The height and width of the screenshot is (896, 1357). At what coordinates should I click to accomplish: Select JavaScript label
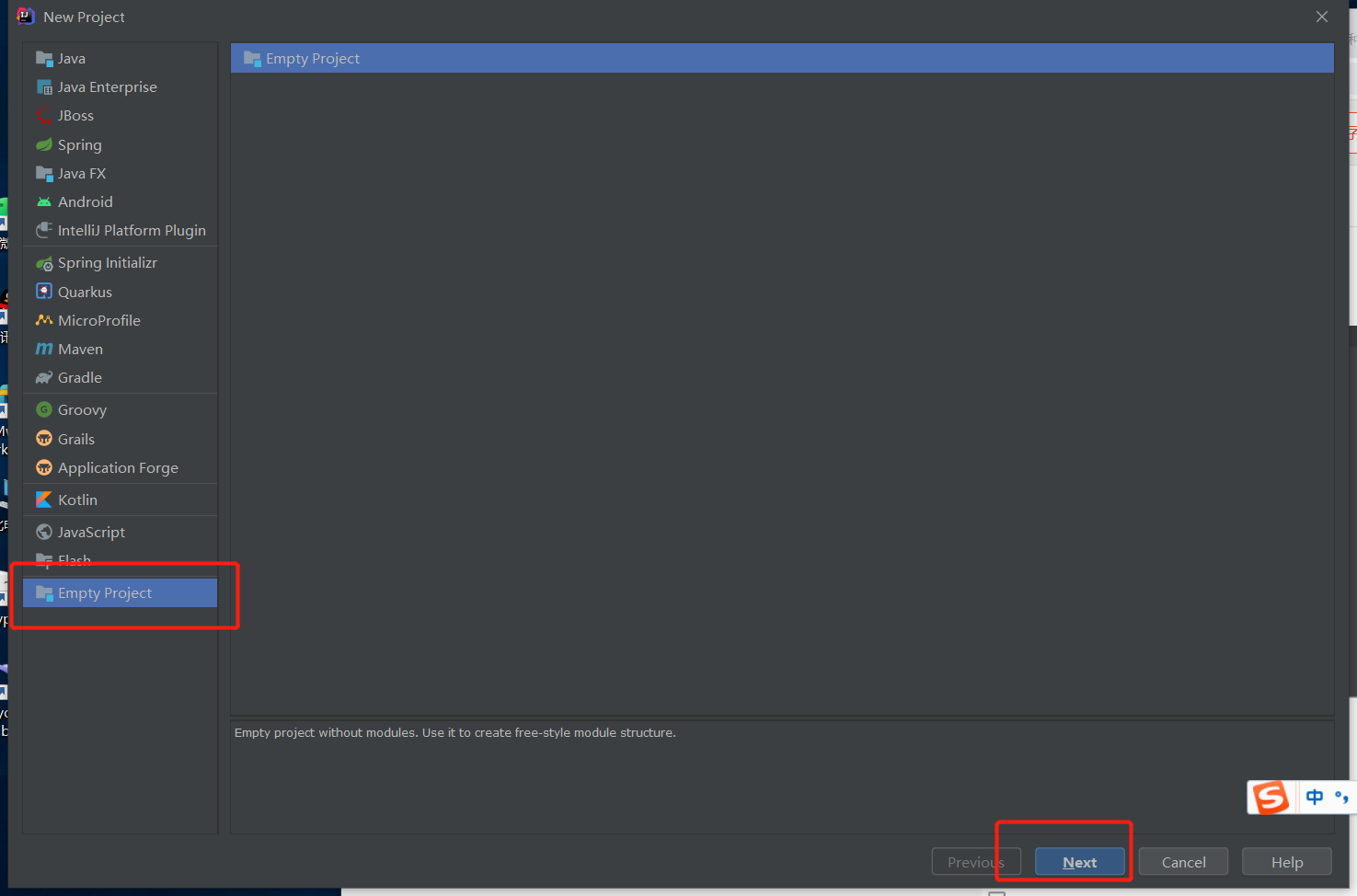91,533
